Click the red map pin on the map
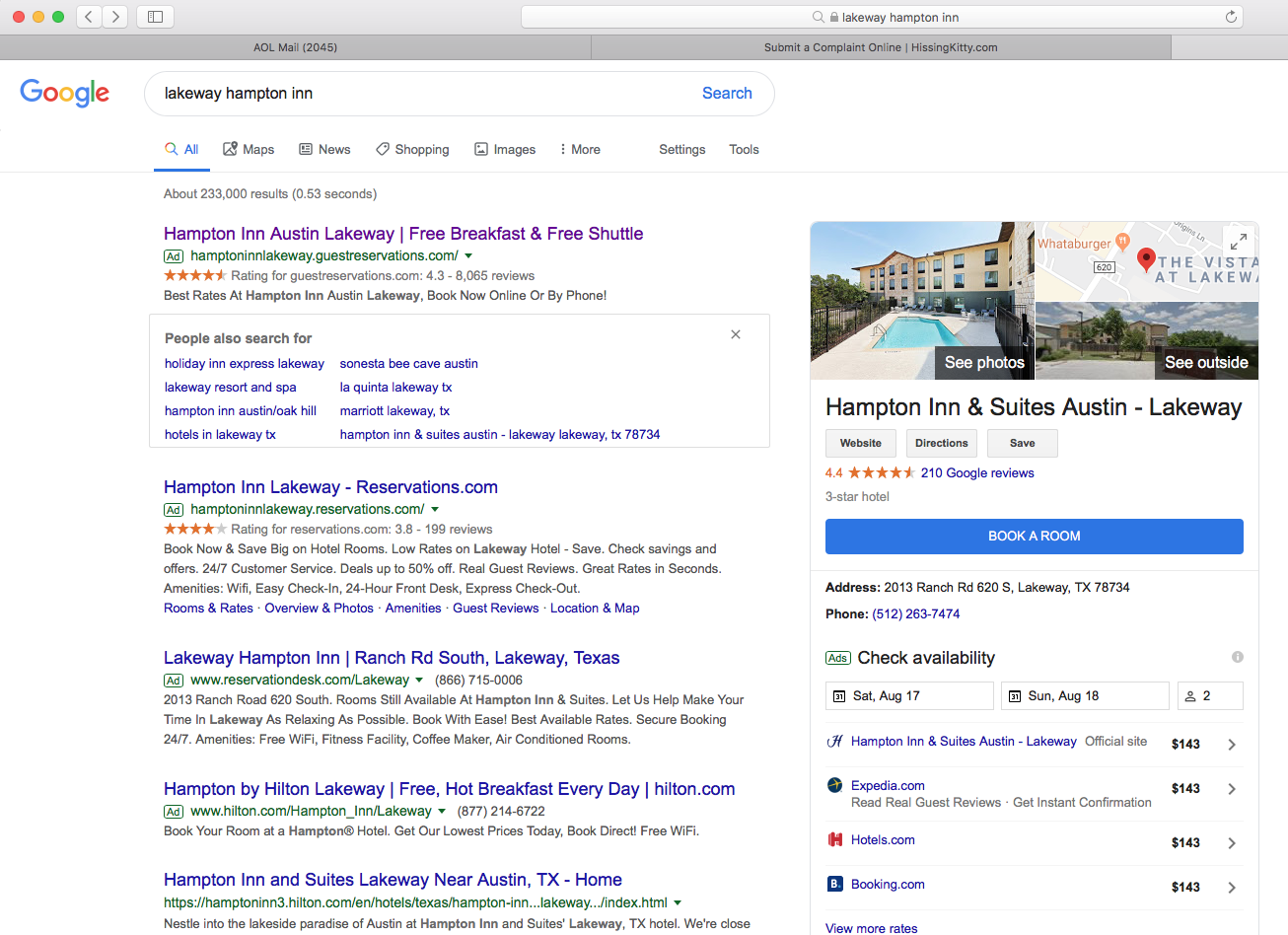The width and height of the screenshot is (1288, 935). click(x=1146, y=258)
